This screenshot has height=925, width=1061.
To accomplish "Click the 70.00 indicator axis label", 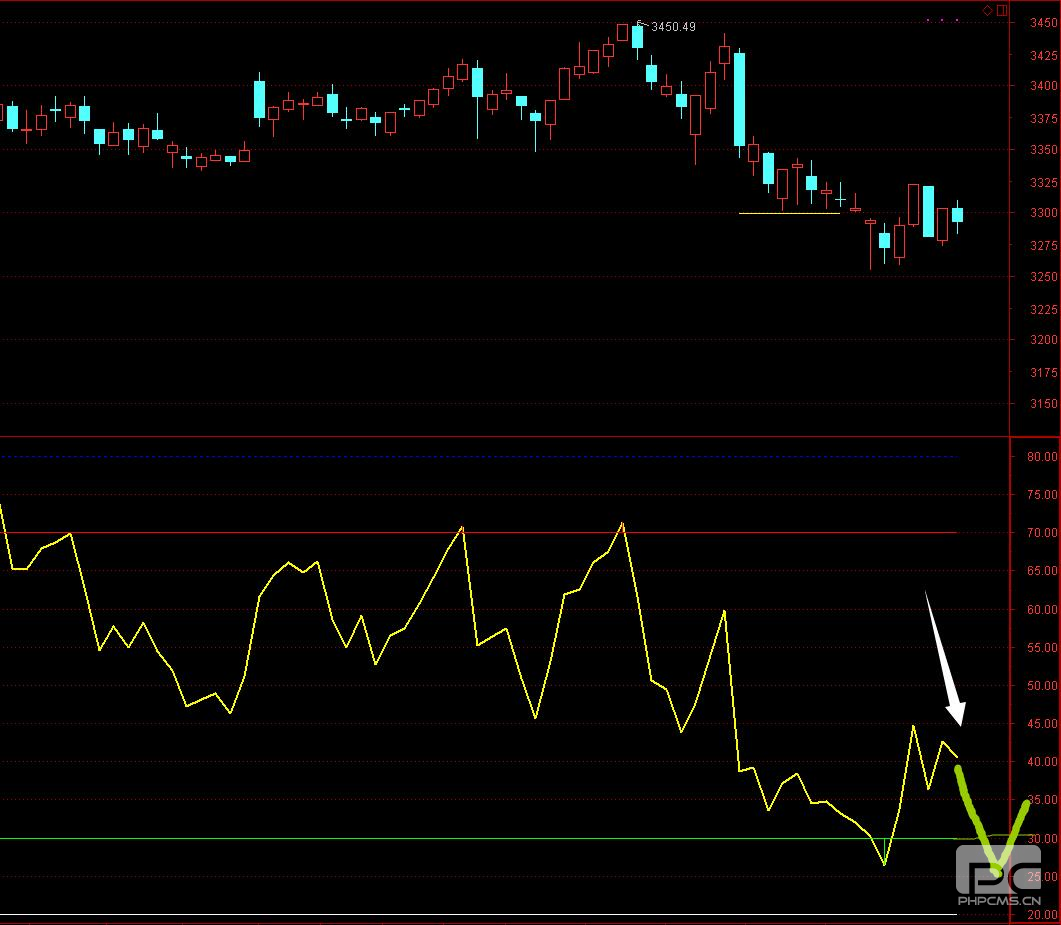I will (1042, 533).
